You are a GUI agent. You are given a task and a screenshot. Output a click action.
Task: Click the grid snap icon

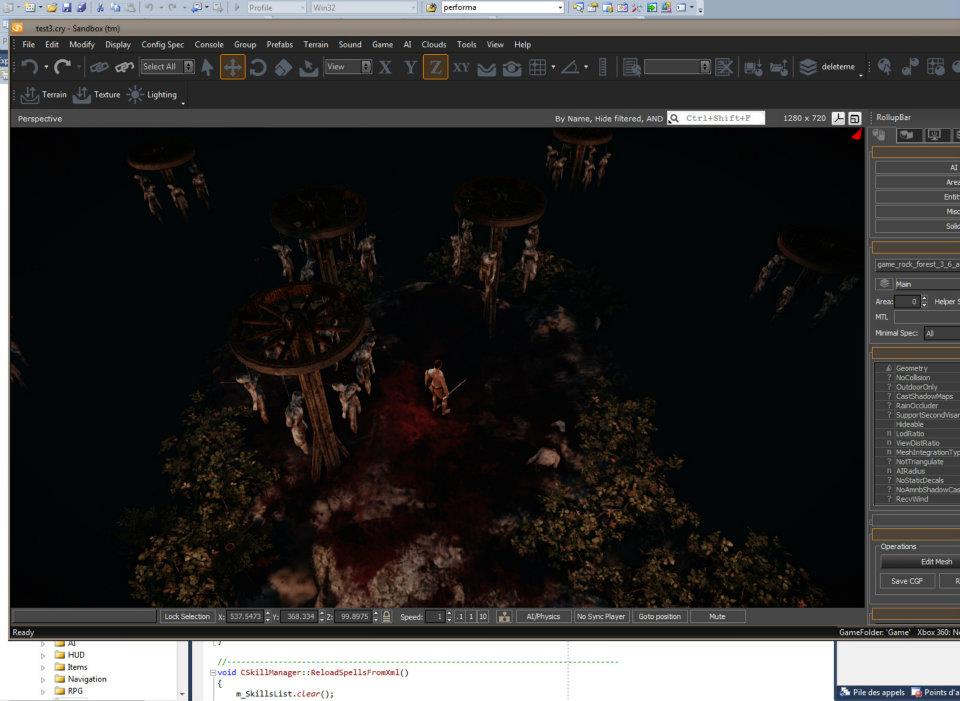click(x=538, y=67)
